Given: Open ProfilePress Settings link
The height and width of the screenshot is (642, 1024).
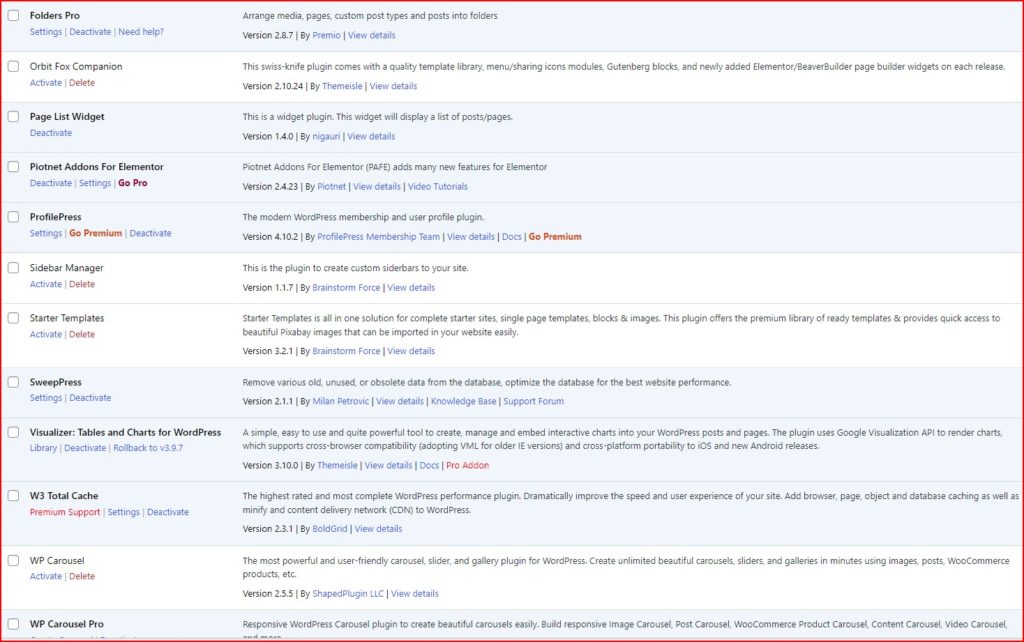Looking at the screenshot, I should [x=46, y=233].
